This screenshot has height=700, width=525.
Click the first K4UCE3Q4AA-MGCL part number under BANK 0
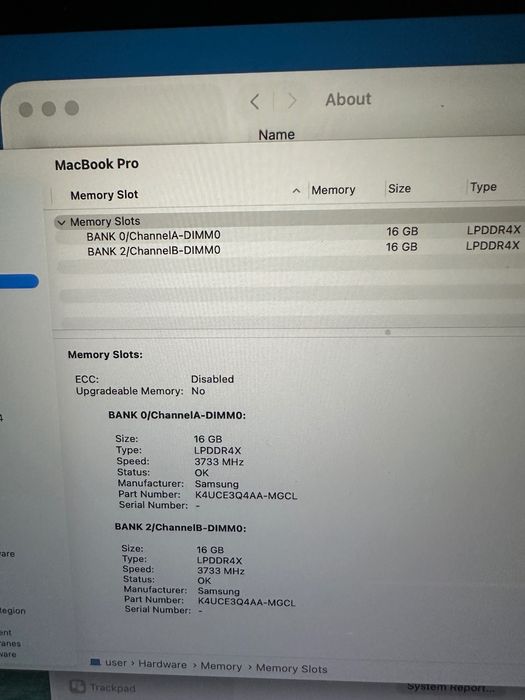[246, 496]
